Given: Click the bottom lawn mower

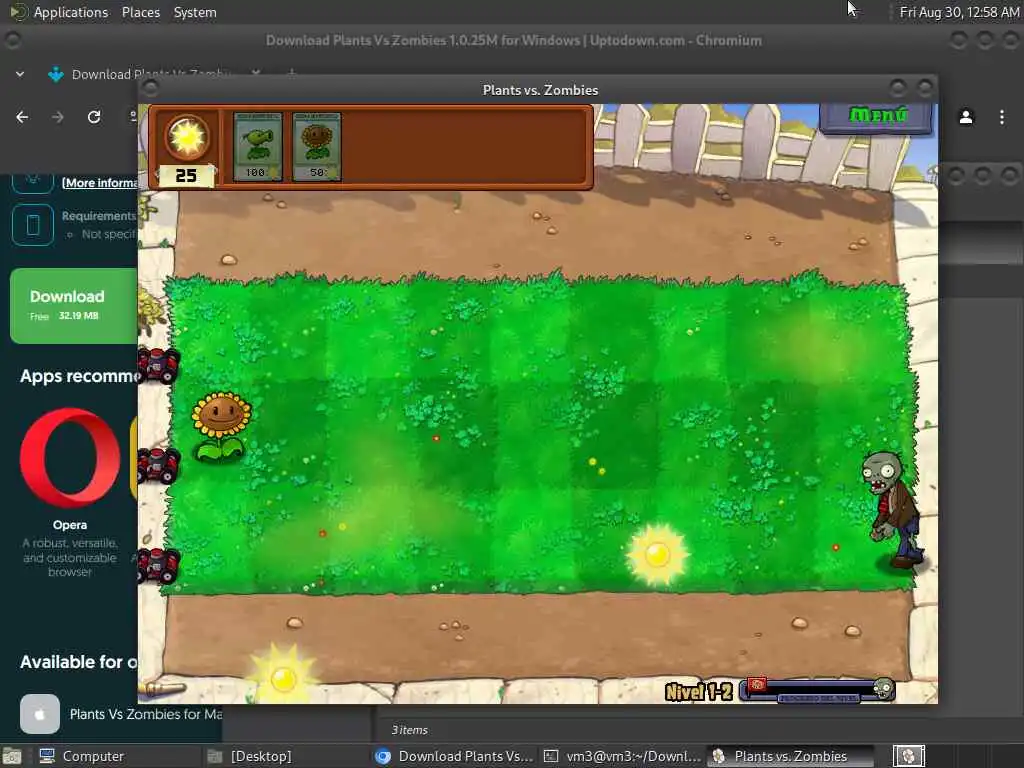Looking at the screenshot, I should pyautogui.click(x=159, y=565).
